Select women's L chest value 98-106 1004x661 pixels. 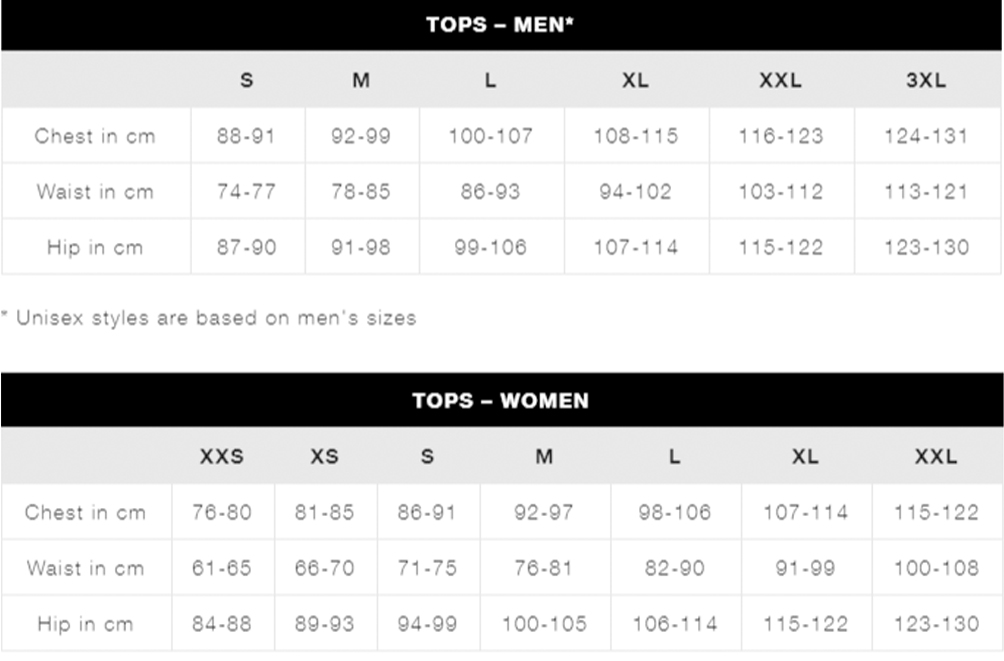point(675,512)
